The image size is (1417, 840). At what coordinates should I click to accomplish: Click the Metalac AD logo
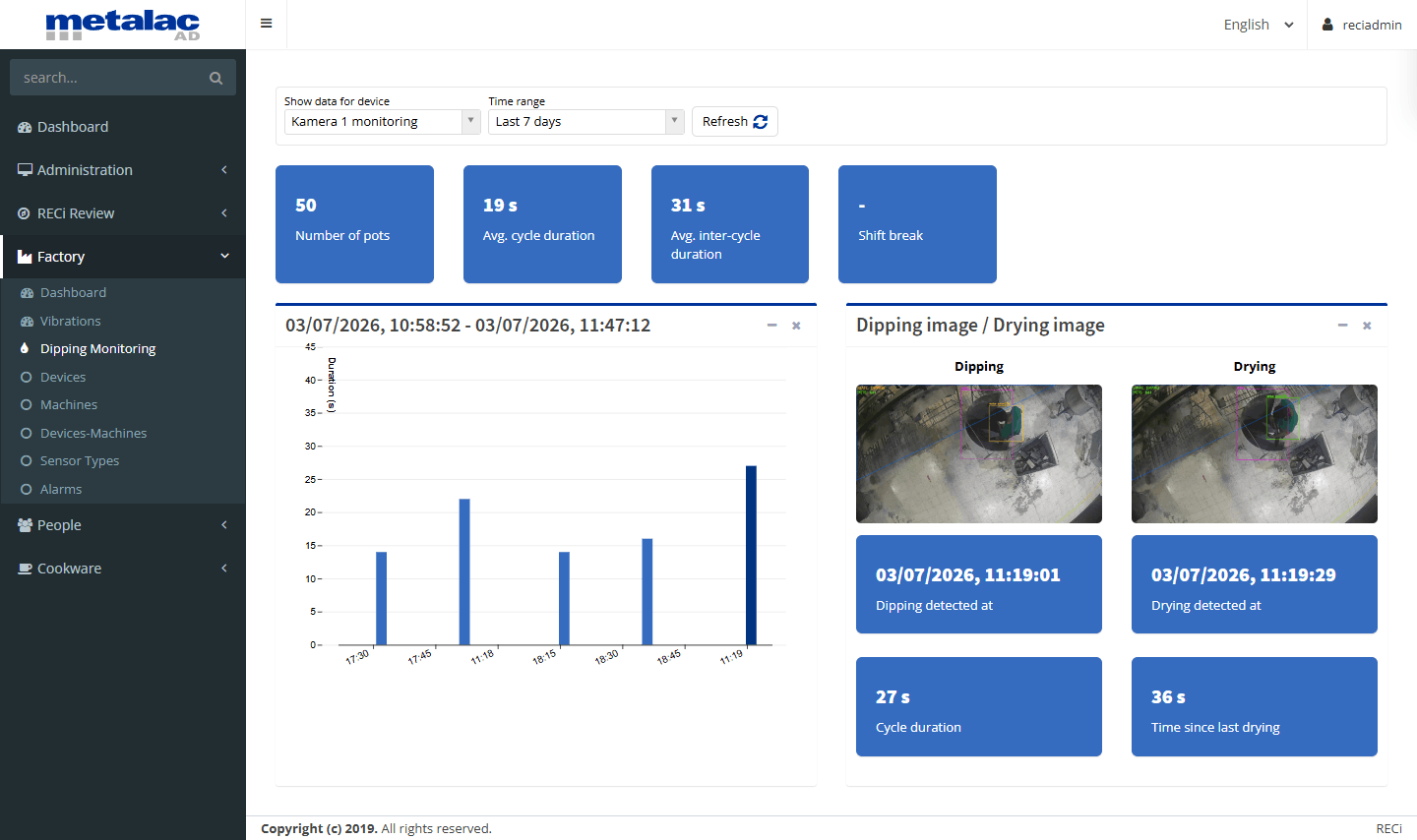coord(123,25)
